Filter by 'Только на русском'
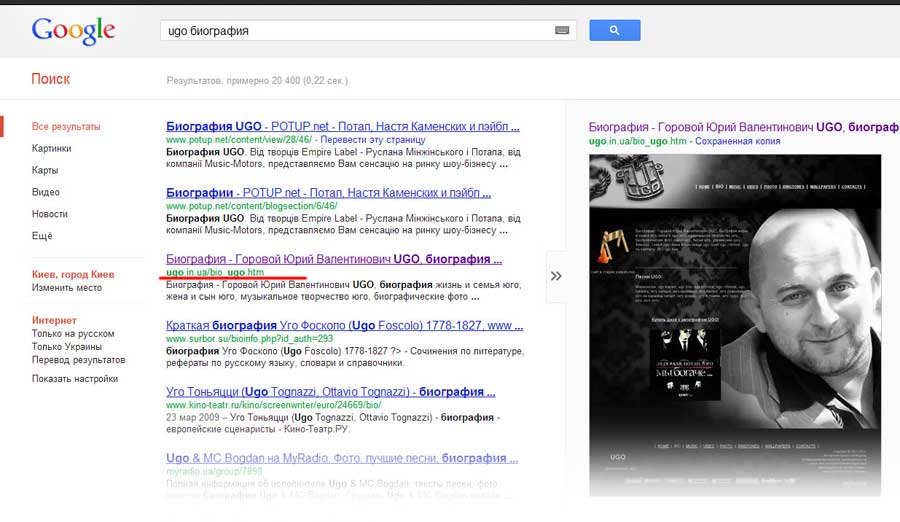 73,334
